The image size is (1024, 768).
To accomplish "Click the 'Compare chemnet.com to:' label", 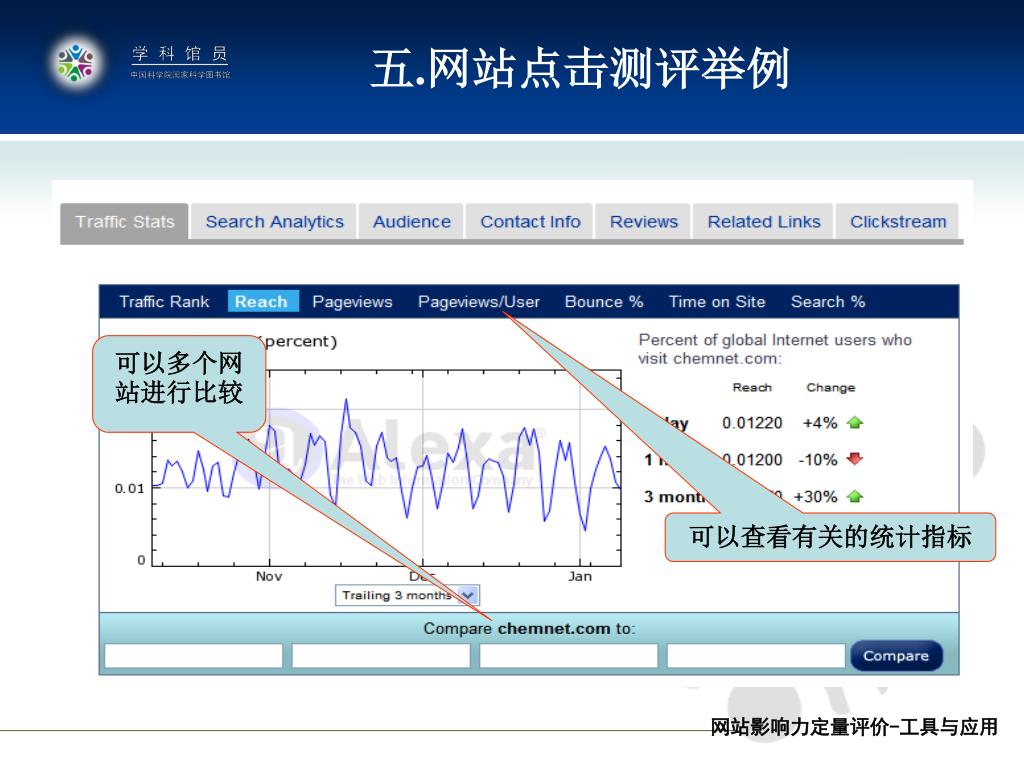I will [x=529, y=628].
